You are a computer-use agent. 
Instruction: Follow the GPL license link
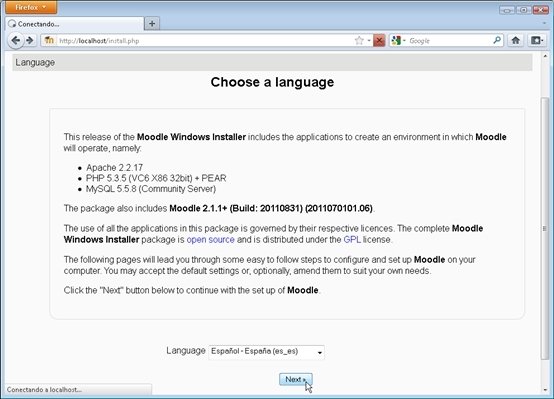pos(352,240)
